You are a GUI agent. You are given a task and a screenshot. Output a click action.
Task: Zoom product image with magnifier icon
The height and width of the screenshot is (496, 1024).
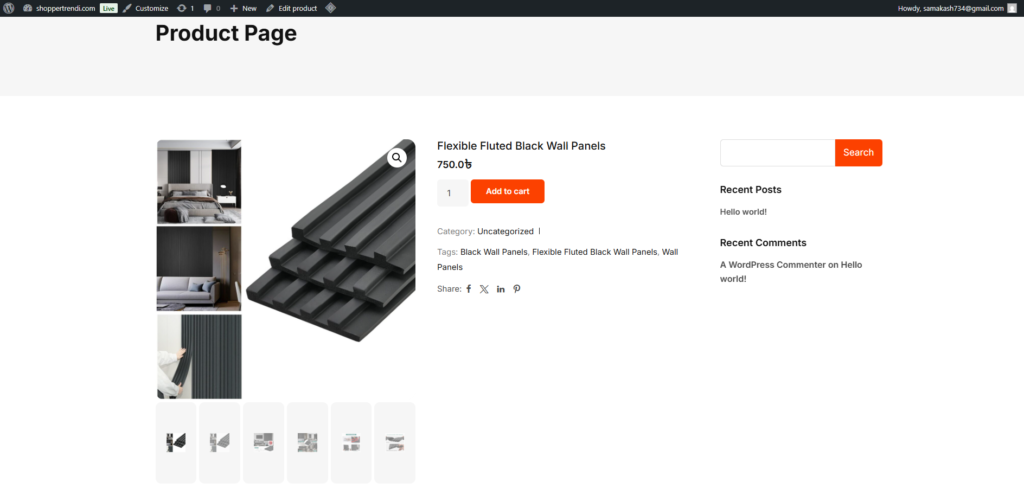[x=397, y=157]
